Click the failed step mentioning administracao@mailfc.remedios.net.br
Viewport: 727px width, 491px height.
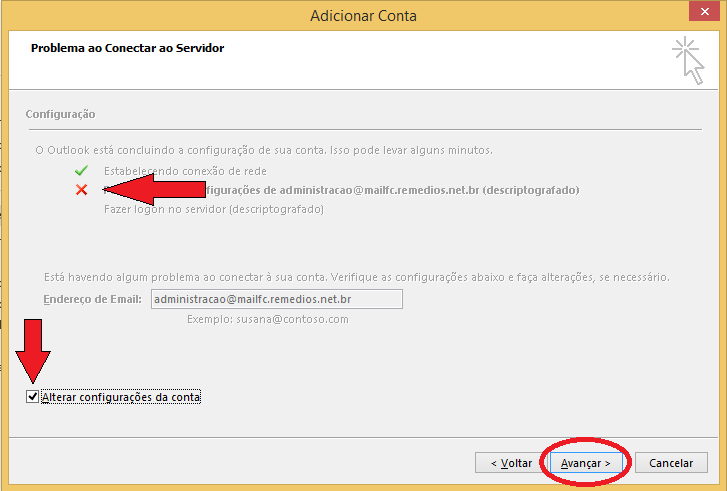[342, 190]
